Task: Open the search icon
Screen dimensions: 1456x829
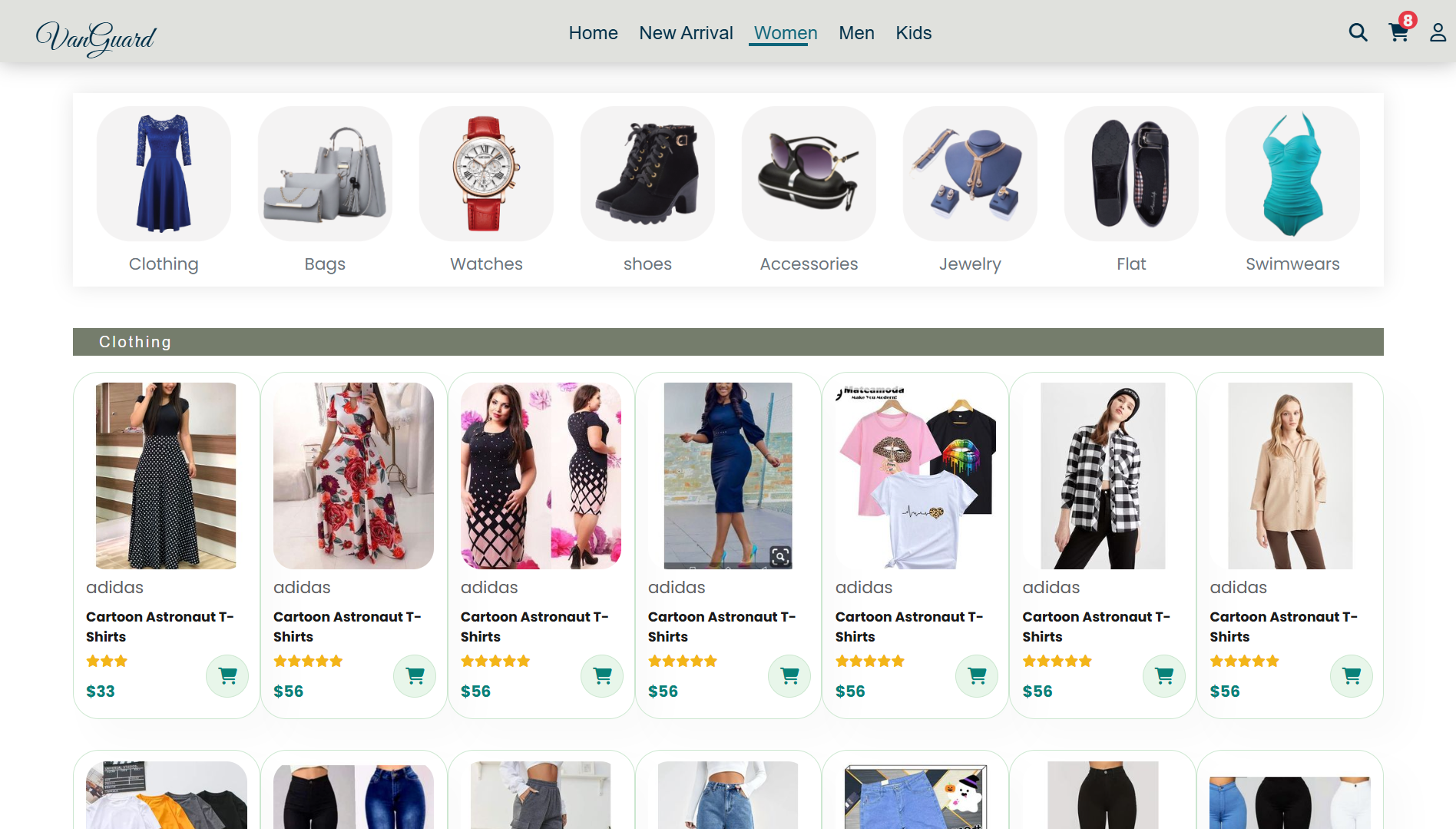Action: click(x=1358, y=32)
